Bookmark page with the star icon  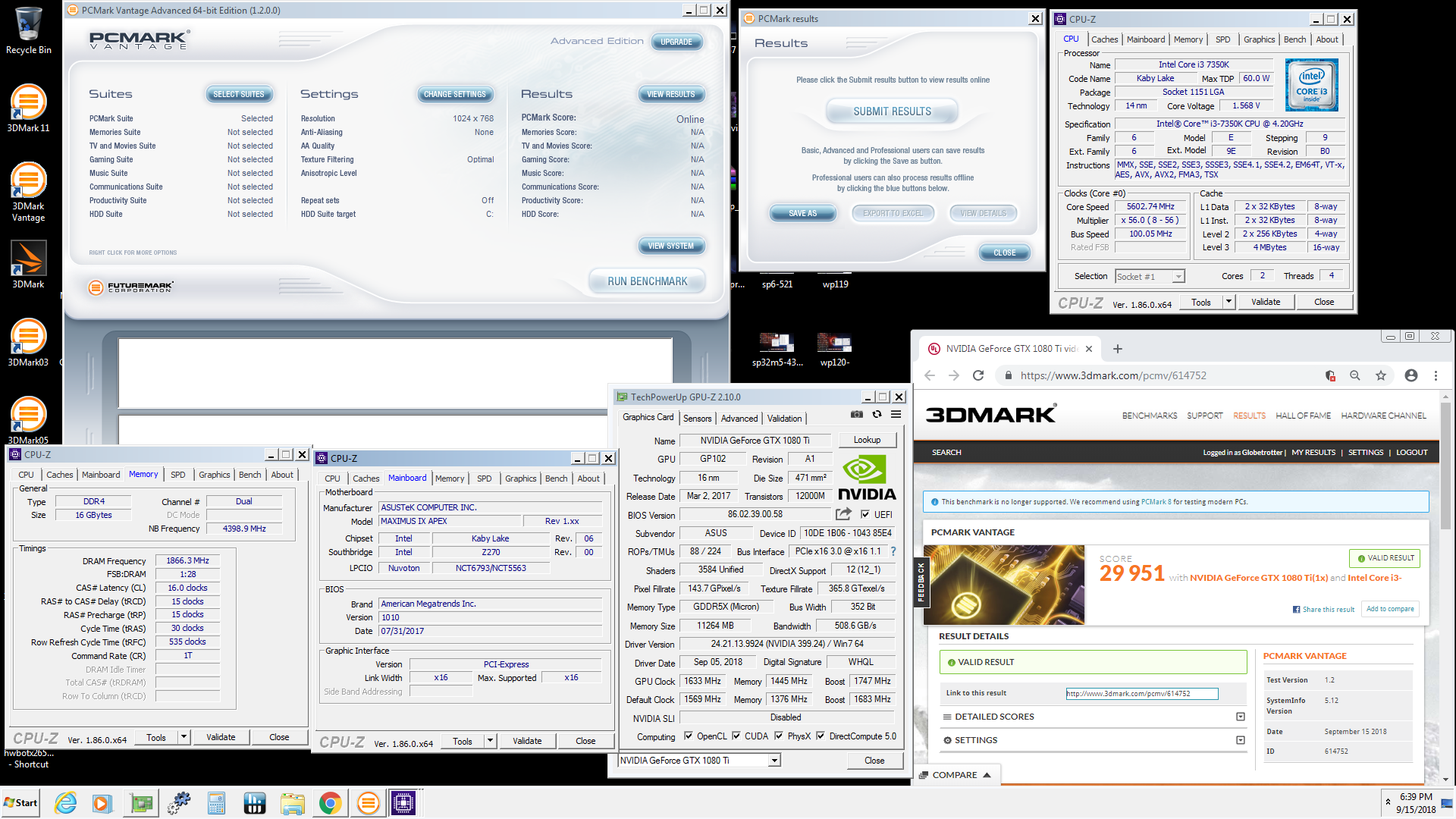1381,375
